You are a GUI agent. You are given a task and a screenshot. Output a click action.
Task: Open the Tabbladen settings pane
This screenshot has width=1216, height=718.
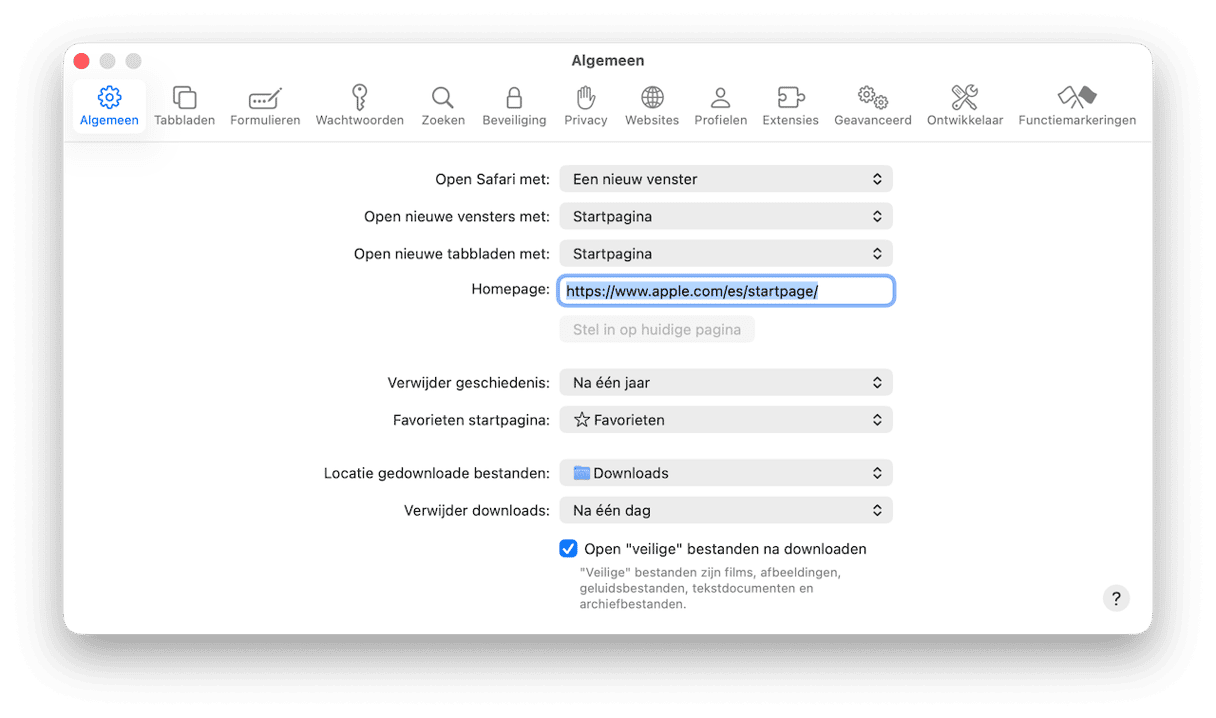coord(184,106)
